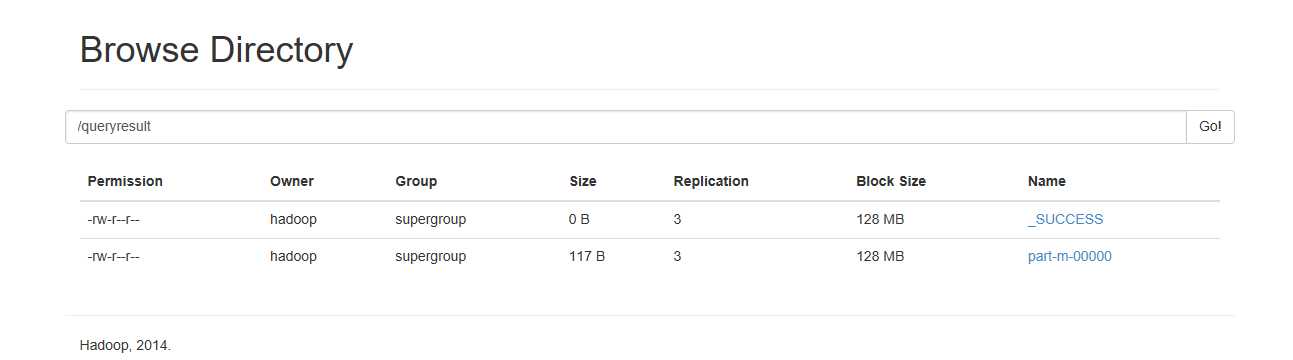Viewport: 1293px width, 360px height.
Task: Click the Permission column header
Action: point(125,182)
